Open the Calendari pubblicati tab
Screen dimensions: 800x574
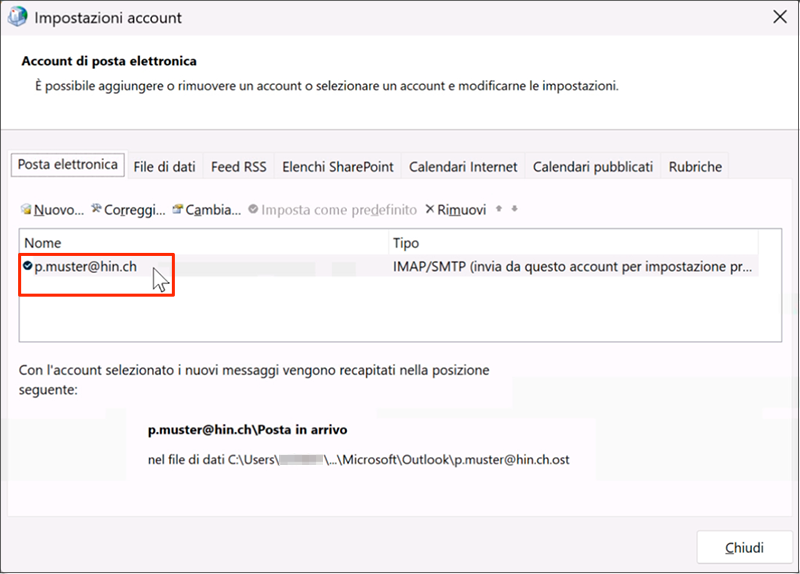pyautogui.click(x=593, y=167)
